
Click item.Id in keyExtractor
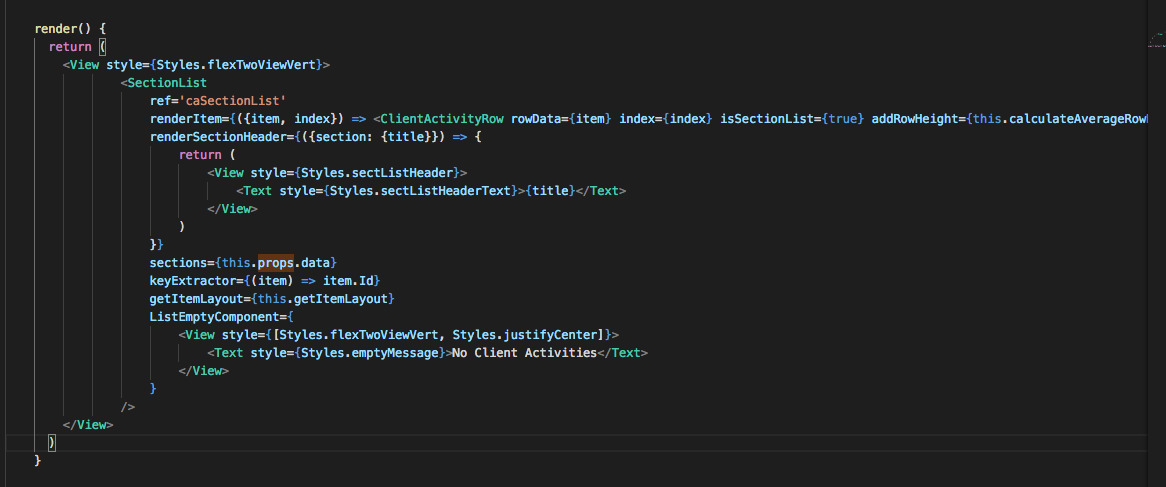tap(348, 281)
